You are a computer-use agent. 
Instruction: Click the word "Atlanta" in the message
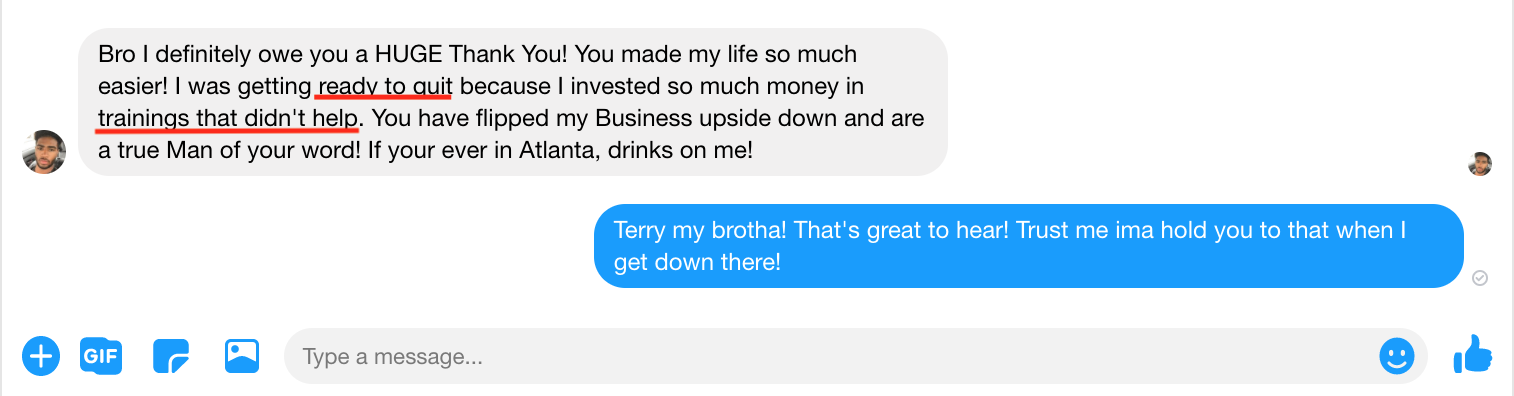pos(594,152)
